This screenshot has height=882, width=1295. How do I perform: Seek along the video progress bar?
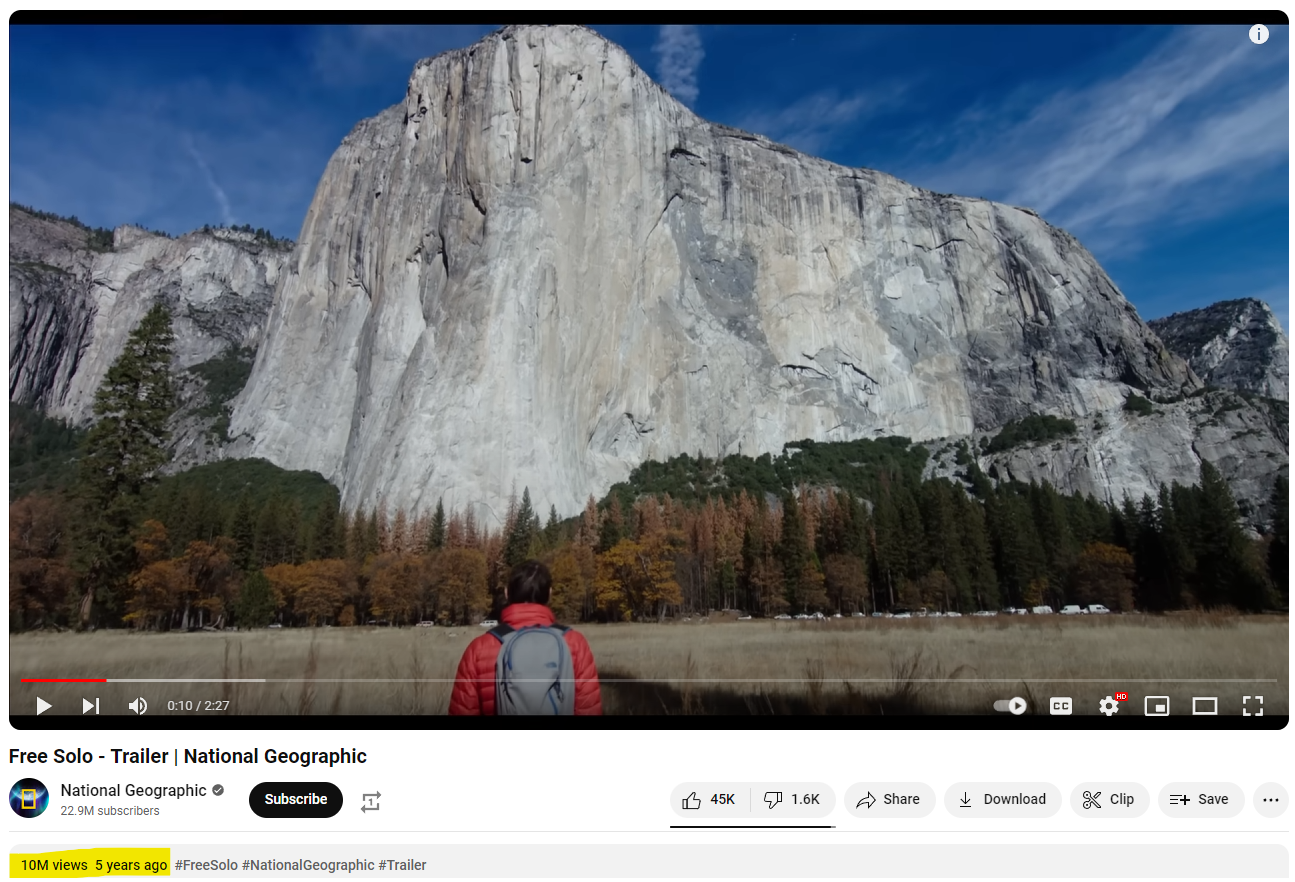[648, 681]
